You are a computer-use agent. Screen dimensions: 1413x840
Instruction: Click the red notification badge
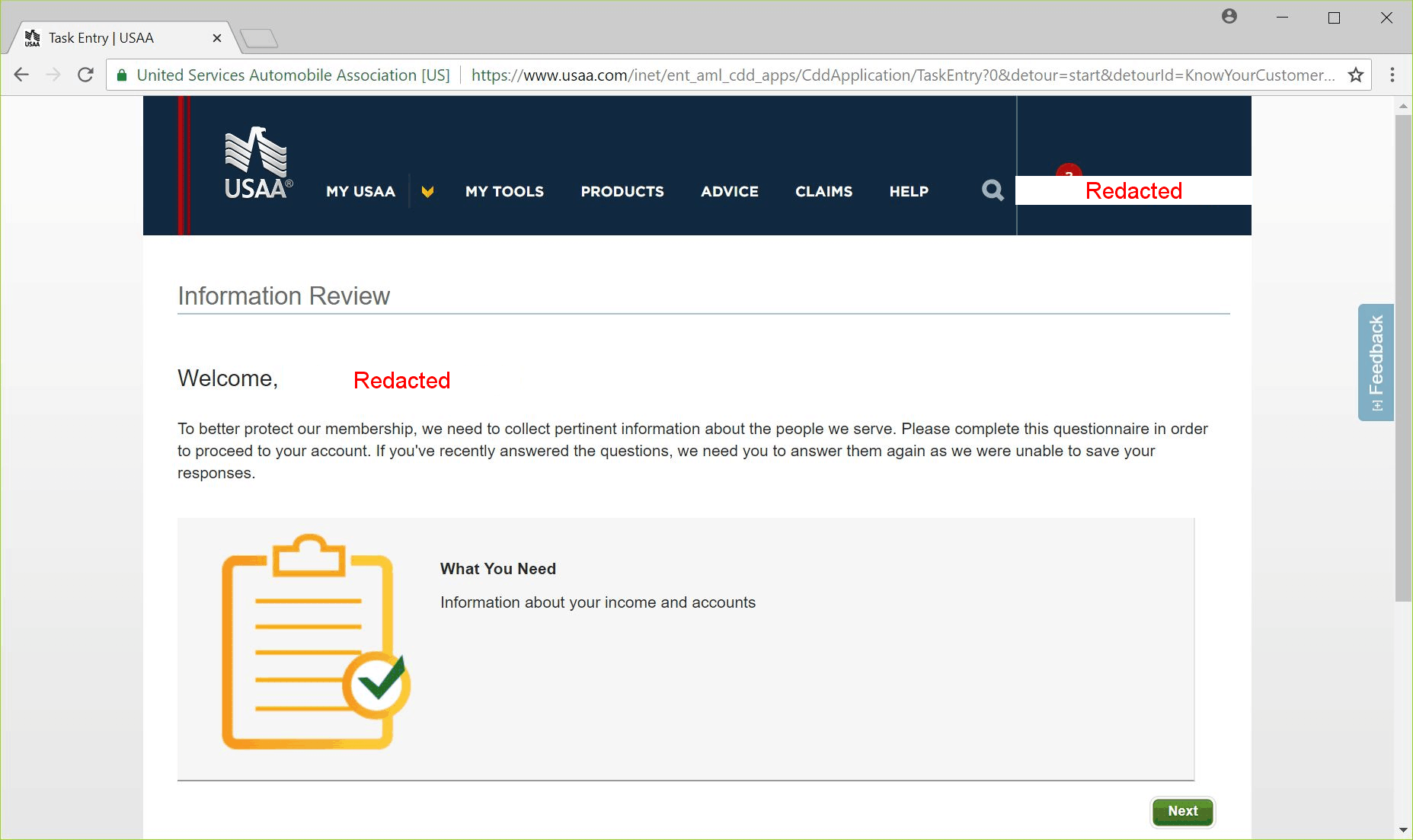pos(1069,170)
